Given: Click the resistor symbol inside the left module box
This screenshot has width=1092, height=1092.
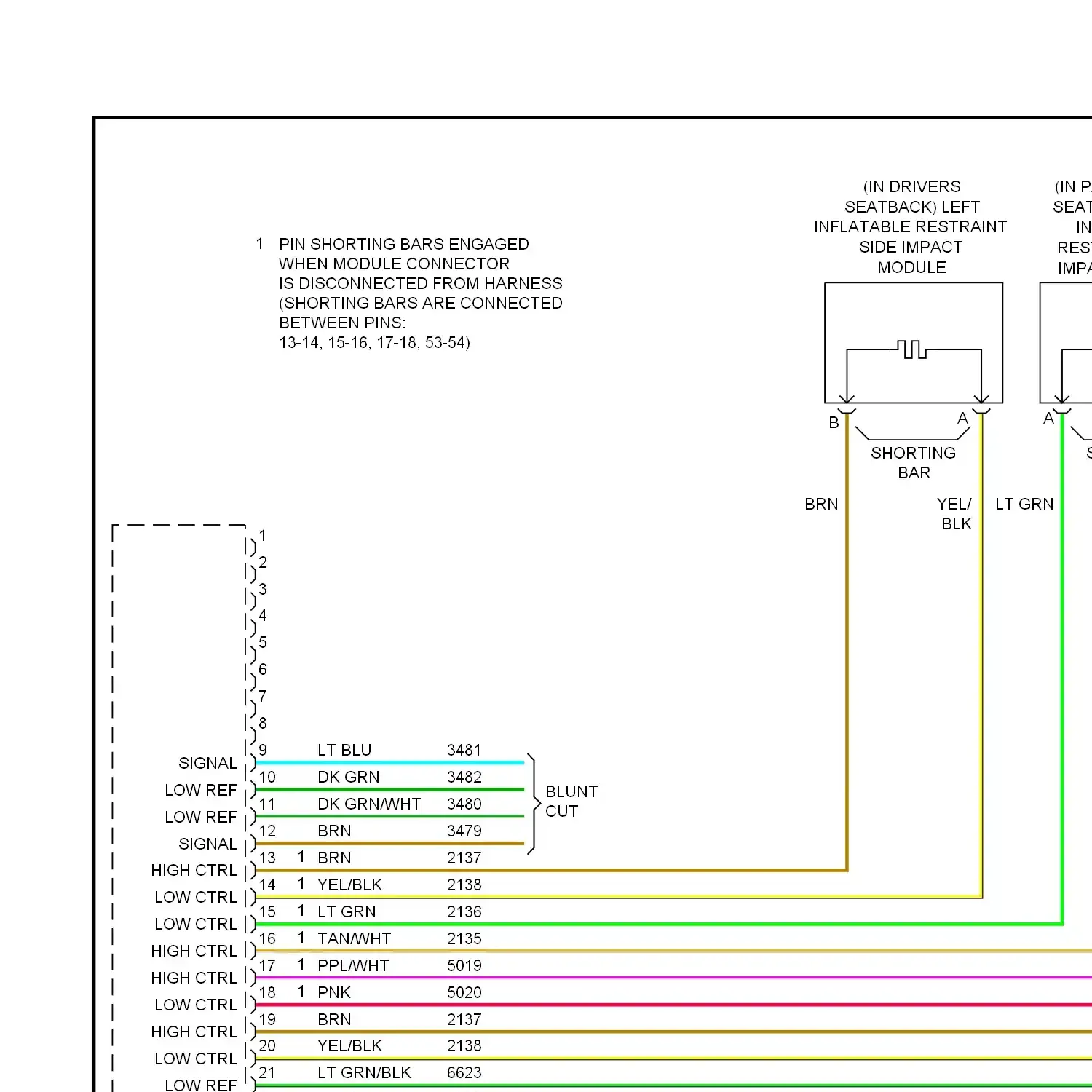Looking at the screenshot, I should click(x=911, y=349).
